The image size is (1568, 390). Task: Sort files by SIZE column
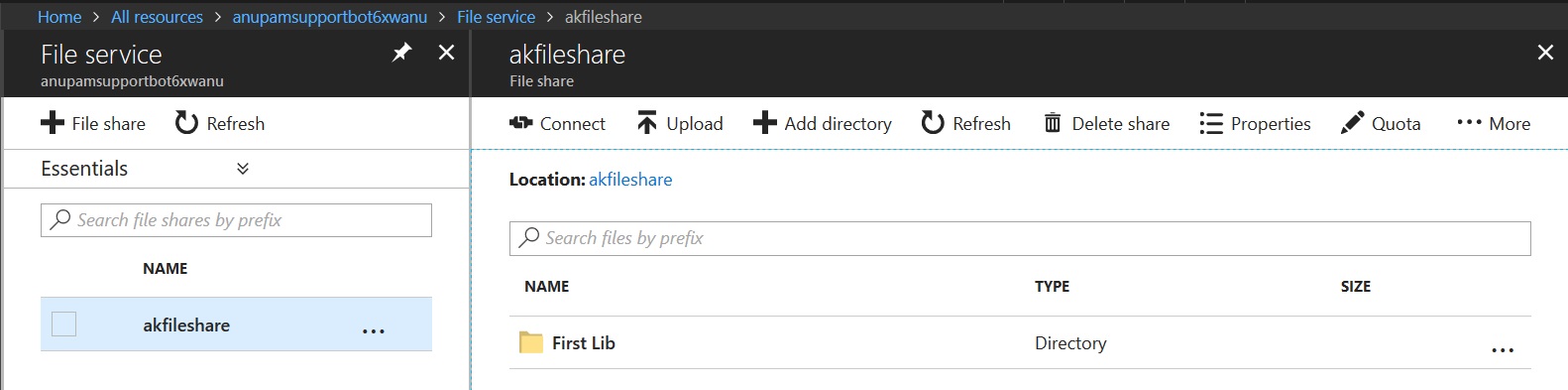(x=1356, y=287)
